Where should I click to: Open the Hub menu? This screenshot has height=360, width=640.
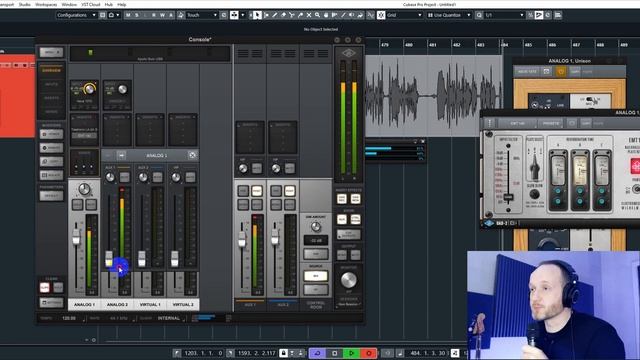(109, 4)
